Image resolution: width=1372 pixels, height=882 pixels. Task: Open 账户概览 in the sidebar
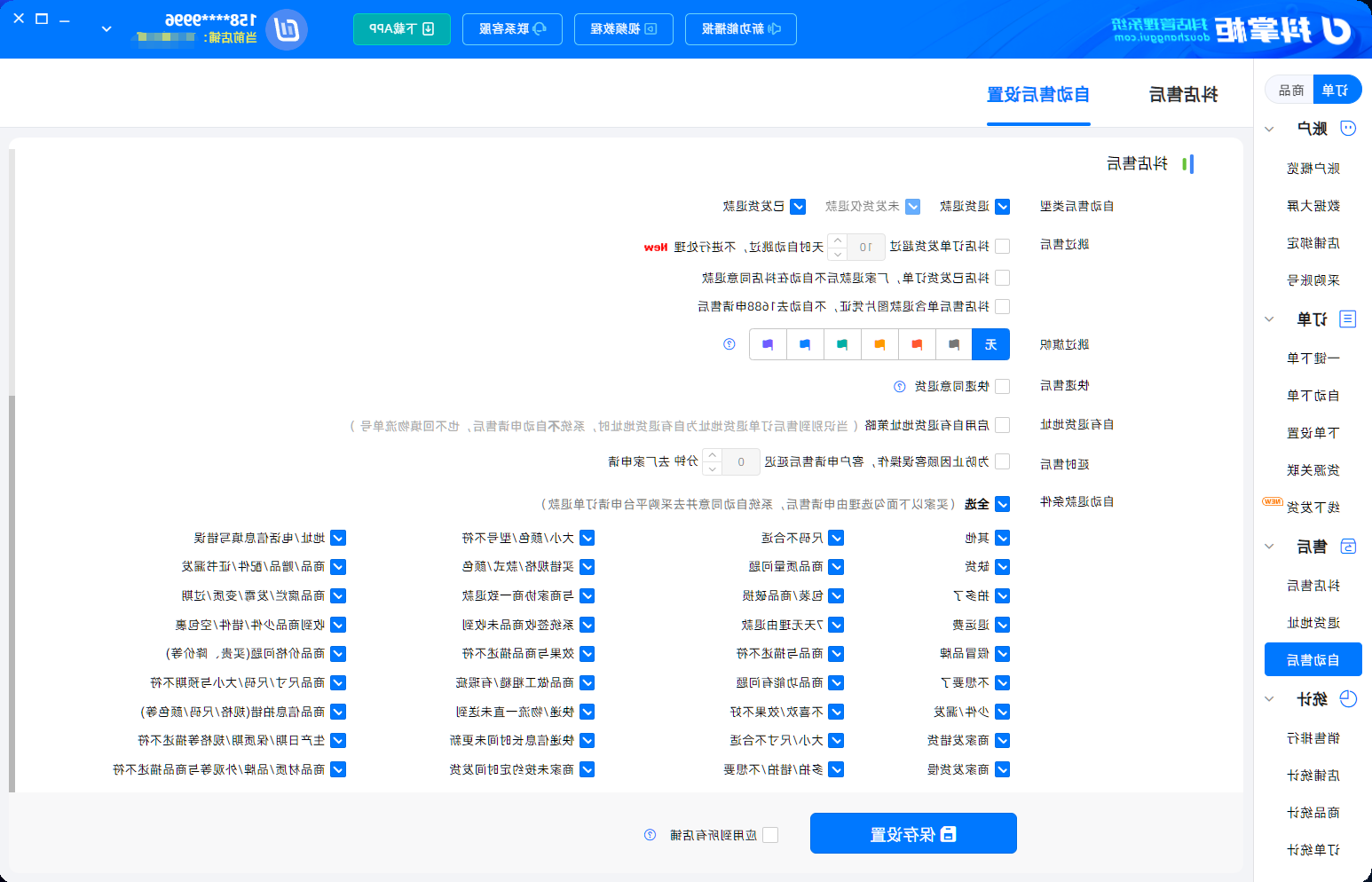[x=1313, y=169]
